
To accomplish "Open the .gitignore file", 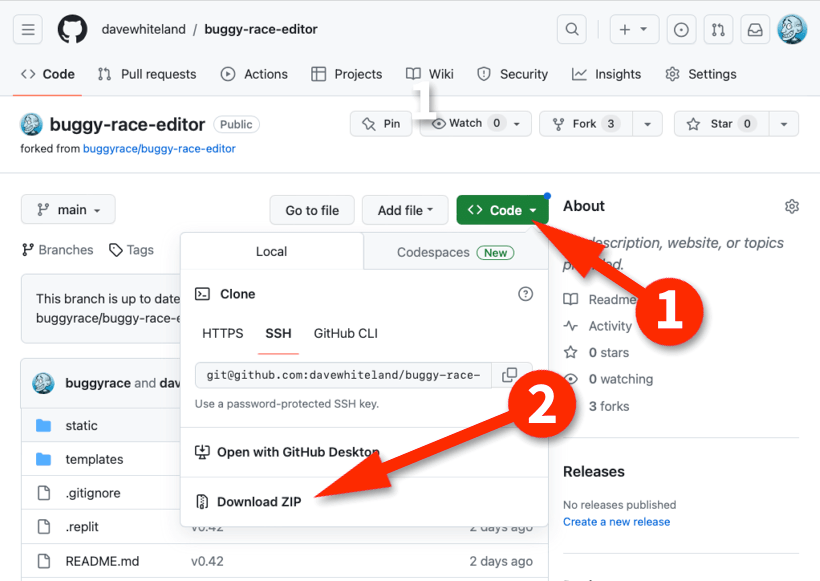I will point(93,493).
